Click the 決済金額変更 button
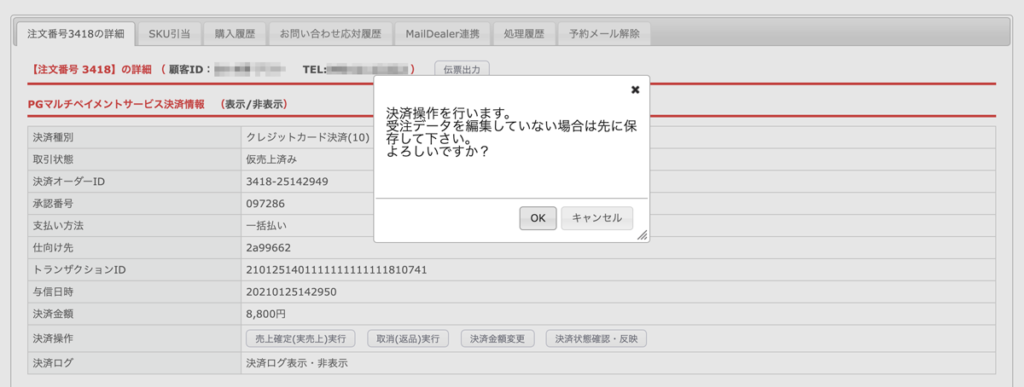Image resolution: width=1024 pixels, height=387 pixels. [498, 339]
